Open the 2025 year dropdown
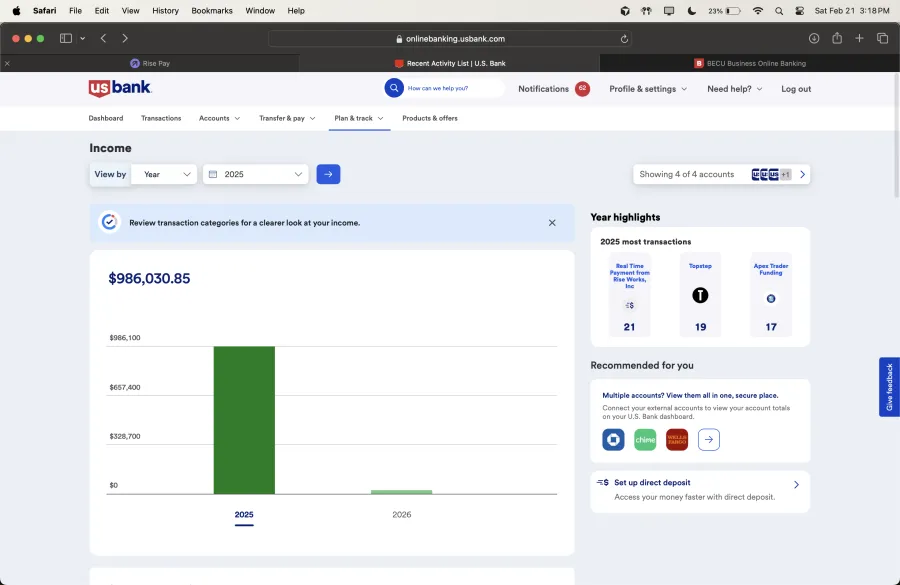This screenshot has height=585, width=900. (x=255, y=175)
